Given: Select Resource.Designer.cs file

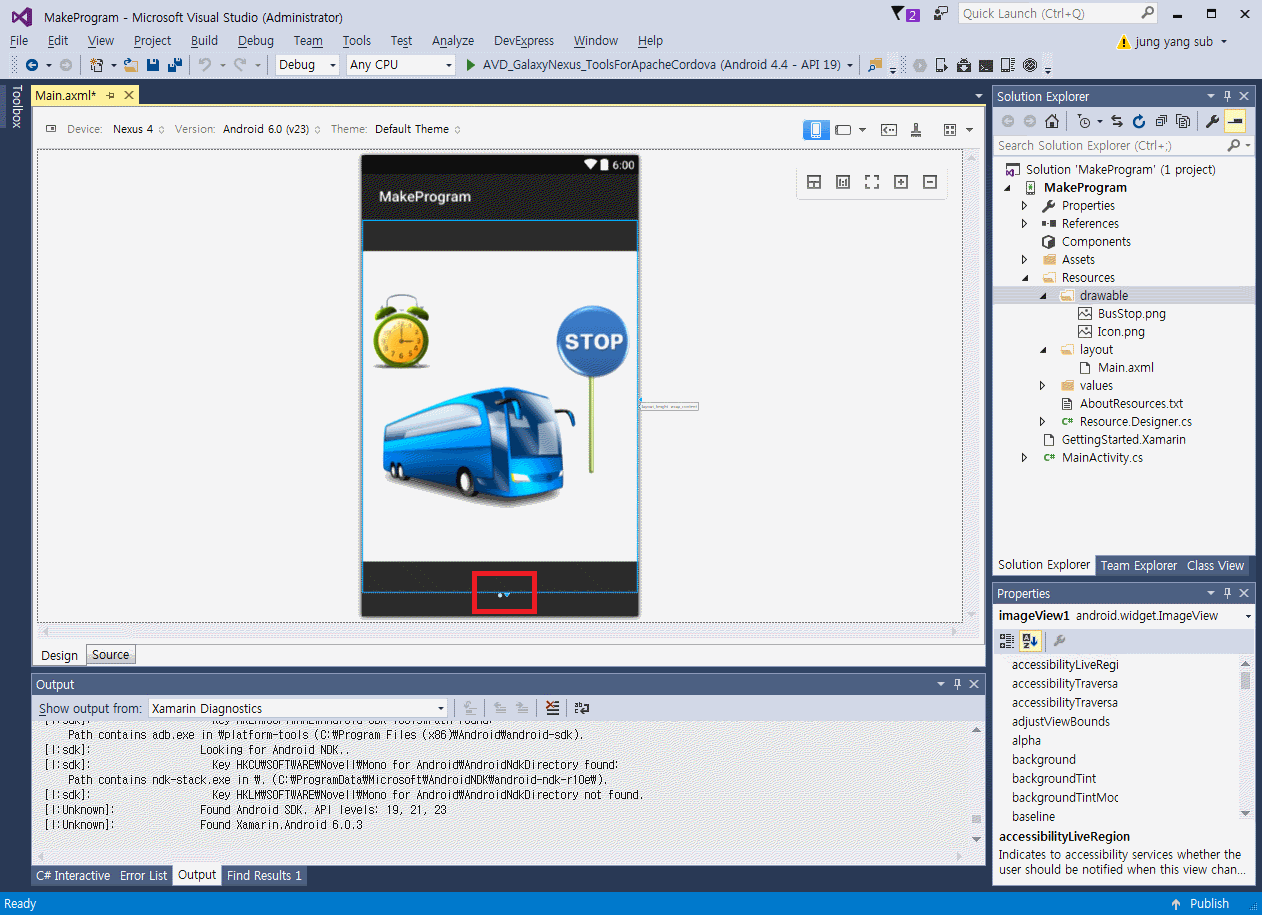Looking at the screenshot, I should coord(1135,422).
